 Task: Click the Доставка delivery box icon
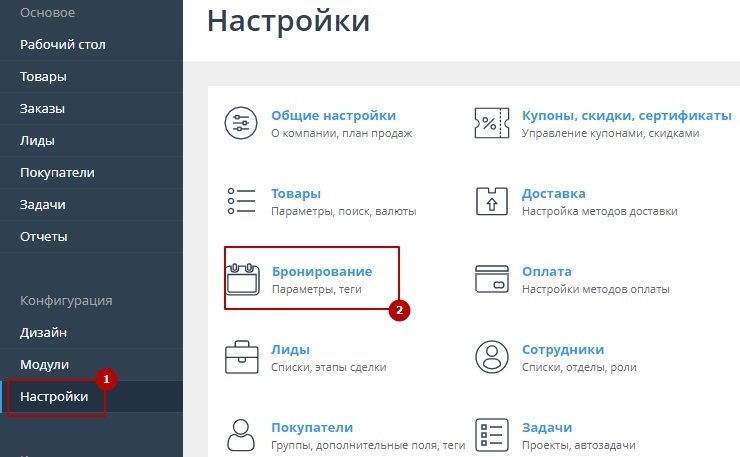coord(492,202)
